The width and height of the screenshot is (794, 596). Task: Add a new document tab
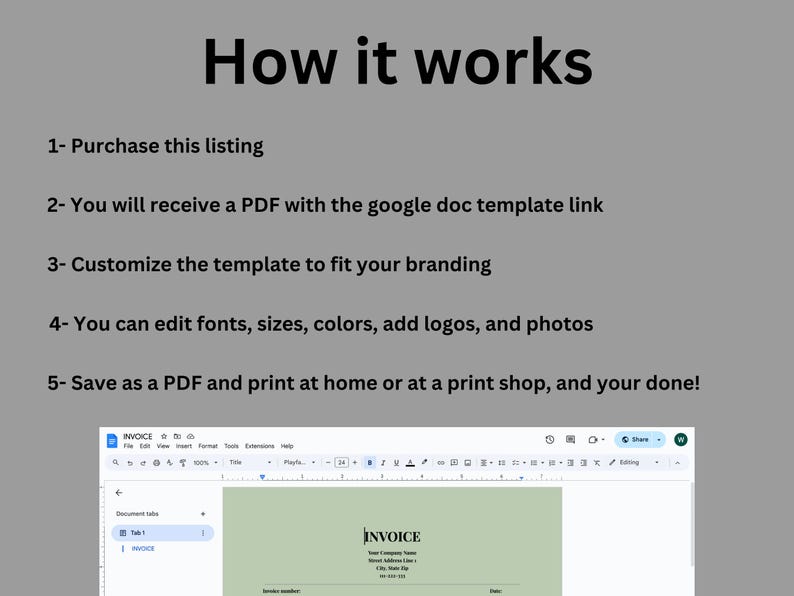coord(203,514)
